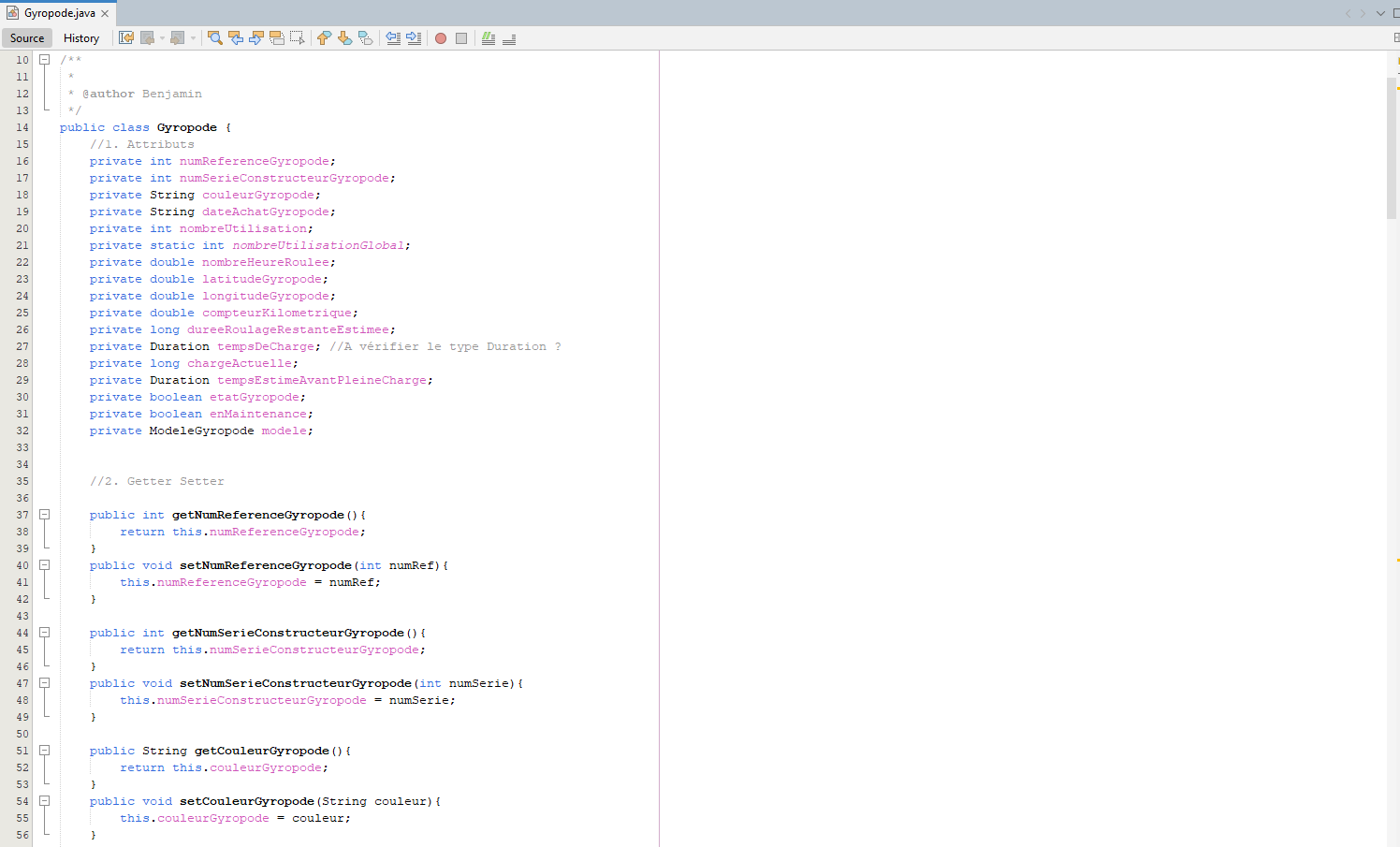Click line number 14 in gutter
The height and width of the screenshot is (847, 1400).
coord(22,127)
